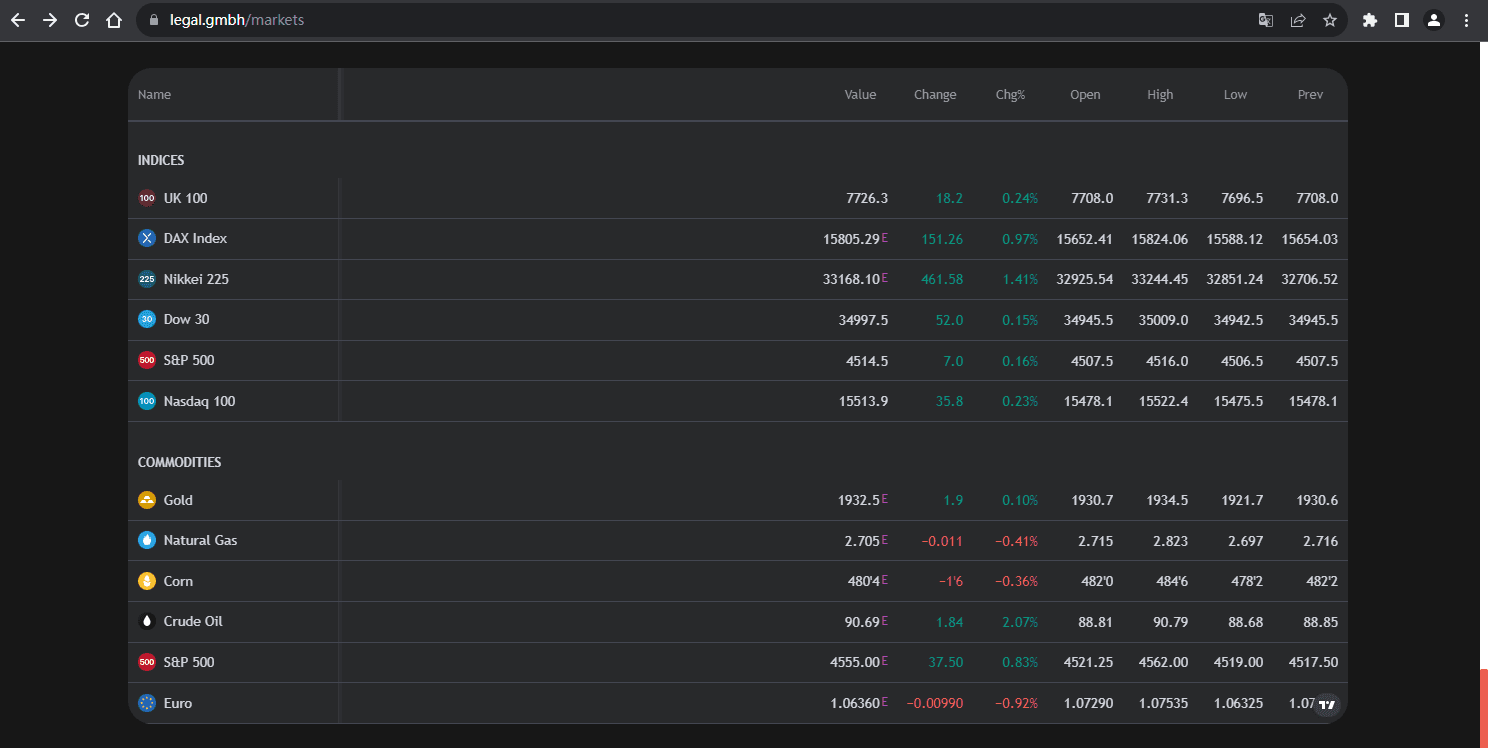Screen dimensions: 1488x748
Task: Click the Nikkei 225 icon
Action: (147, 279)
